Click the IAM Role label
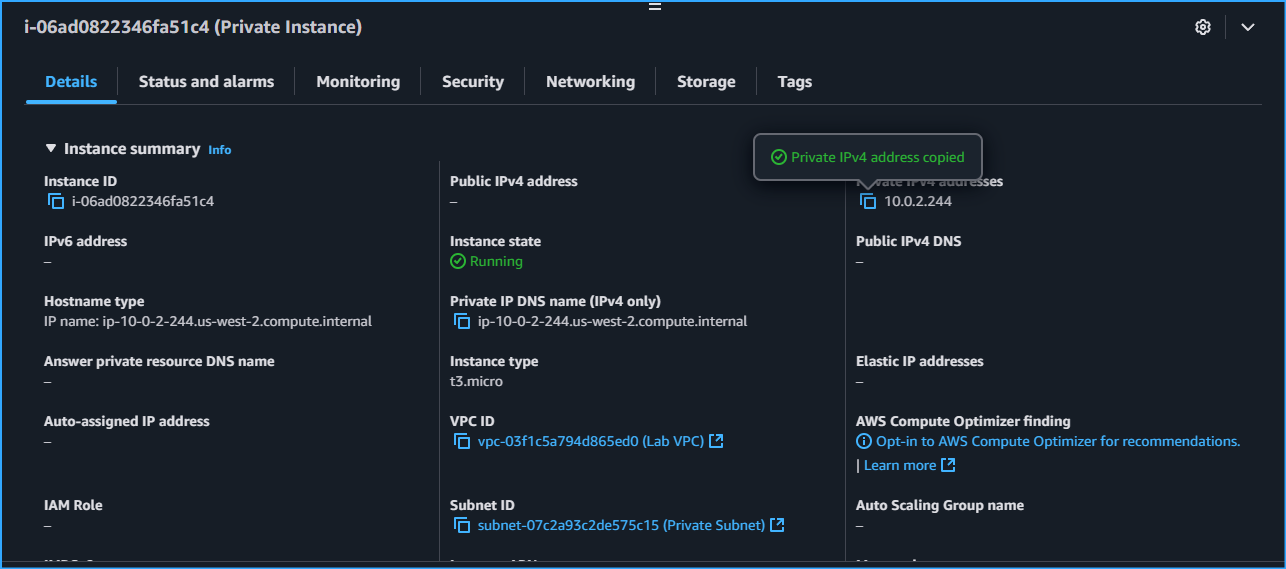 (73, 505)
